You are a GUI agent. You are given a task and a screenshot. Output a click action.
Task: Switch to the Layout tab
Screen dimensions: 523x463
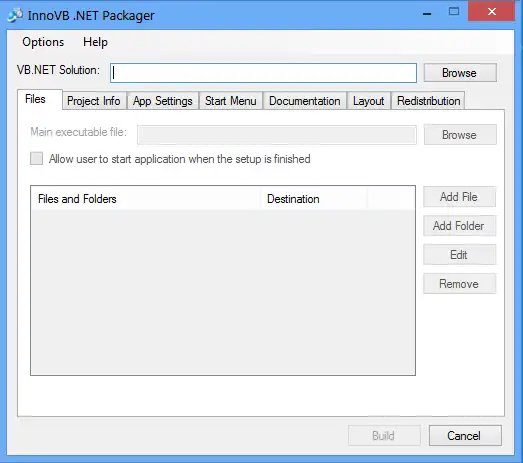tap(369, 101)
